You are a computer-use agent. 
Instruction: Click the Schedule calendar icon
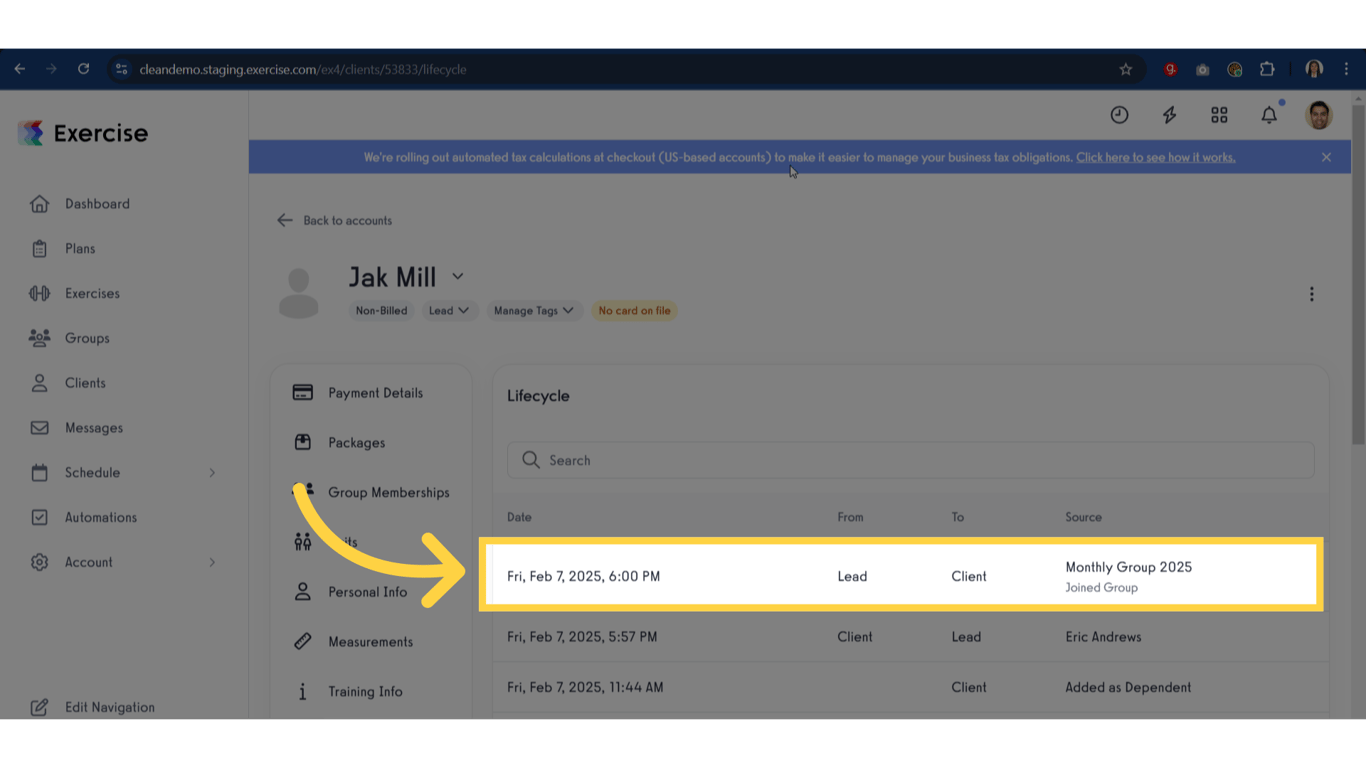tap(39, 473)
